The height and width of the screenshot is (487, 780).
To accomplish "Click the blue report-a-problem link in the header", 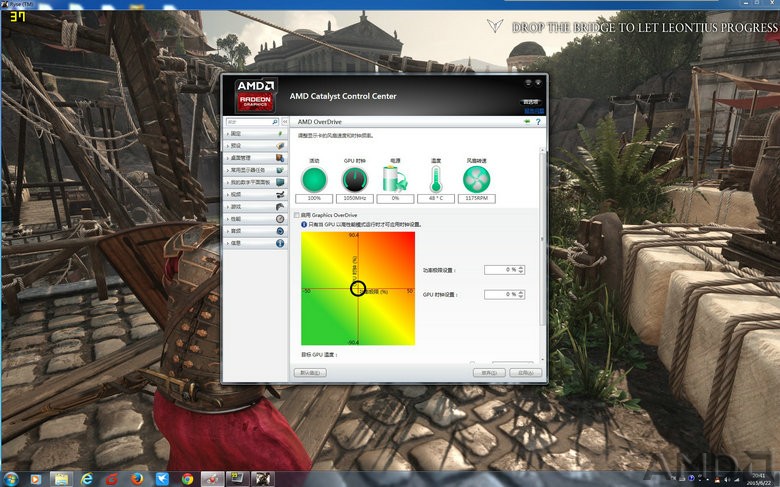I will click(535, 111).
